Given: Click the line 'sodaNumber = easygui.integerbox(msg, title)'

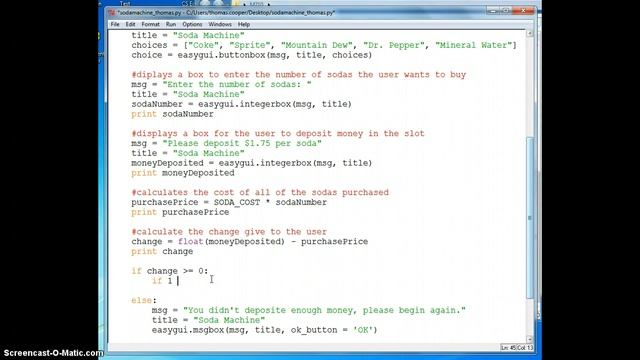Looking at the screenshot, I should point(241,104).
